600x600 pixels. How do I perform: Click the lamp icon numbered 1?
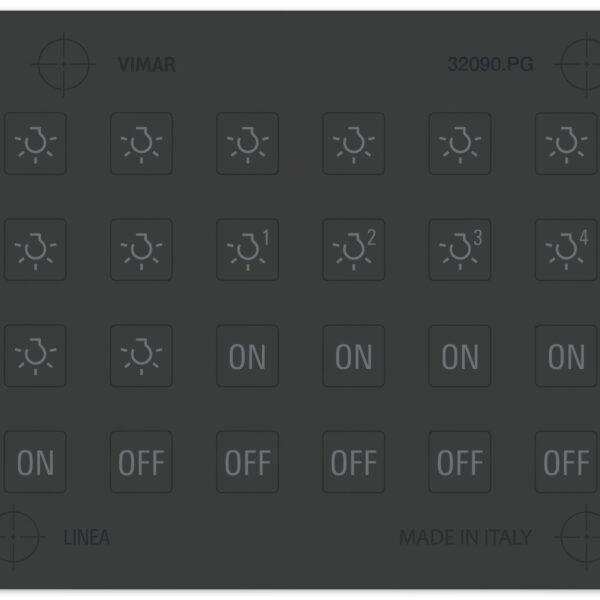[x=248, y=250]
